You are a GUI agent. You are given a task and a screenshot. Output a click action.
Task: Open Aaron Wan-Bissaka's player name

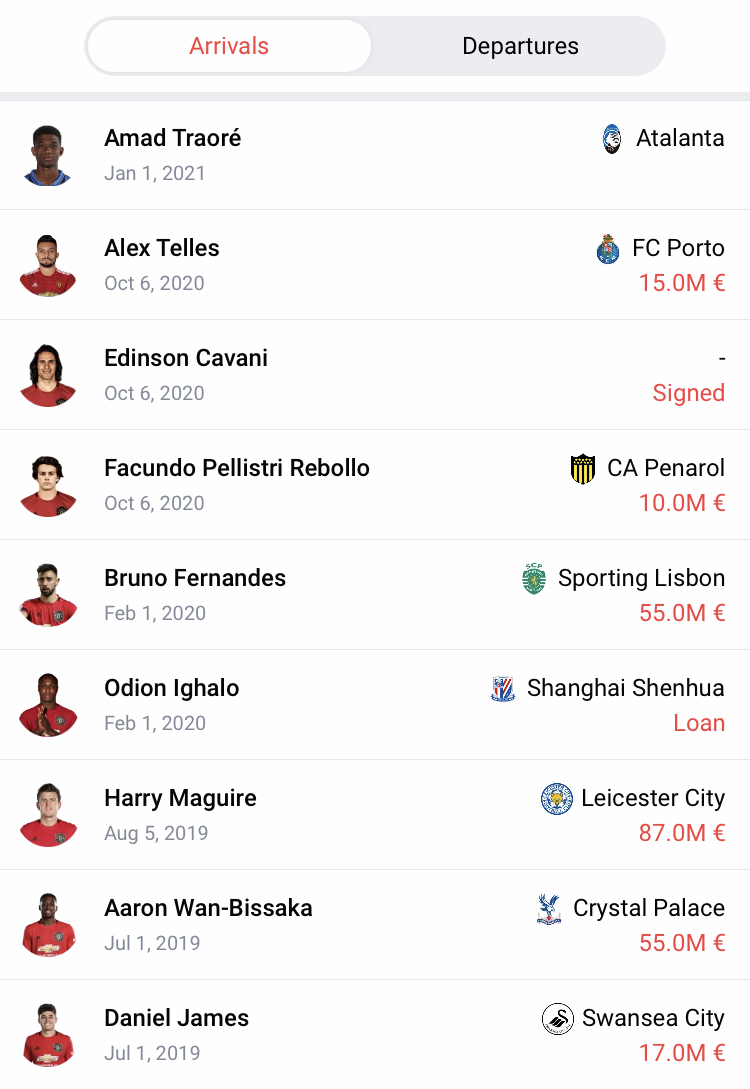(x=208, y=908)
